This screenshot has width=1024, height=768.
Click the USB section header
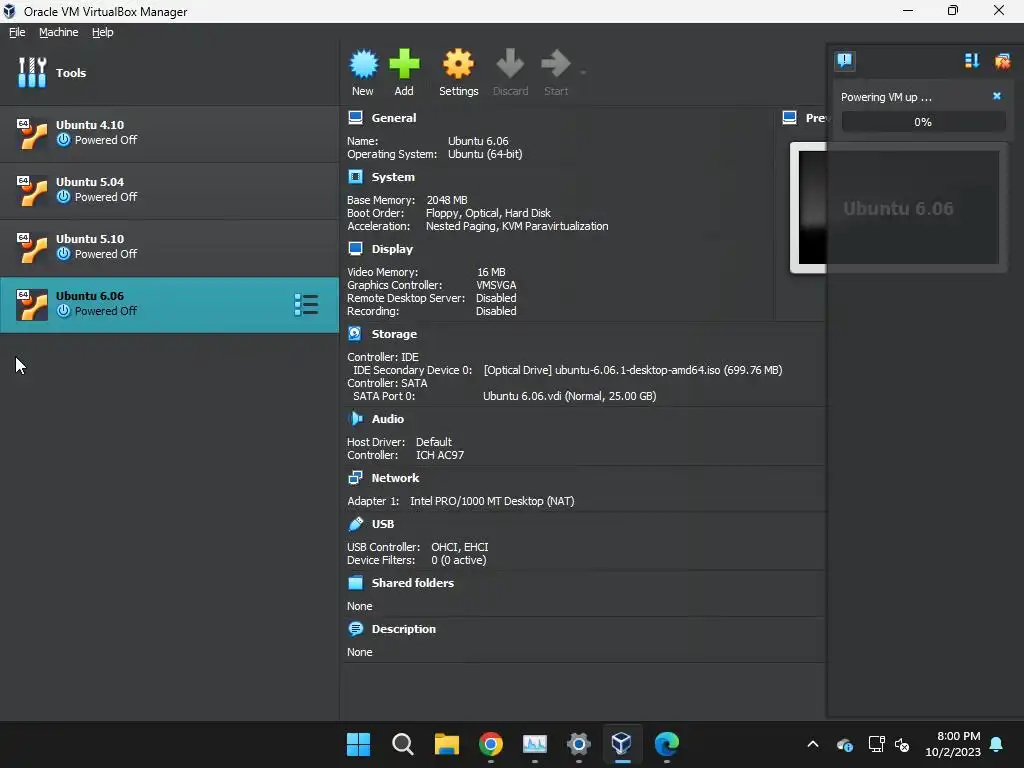[x=383, y=524]
